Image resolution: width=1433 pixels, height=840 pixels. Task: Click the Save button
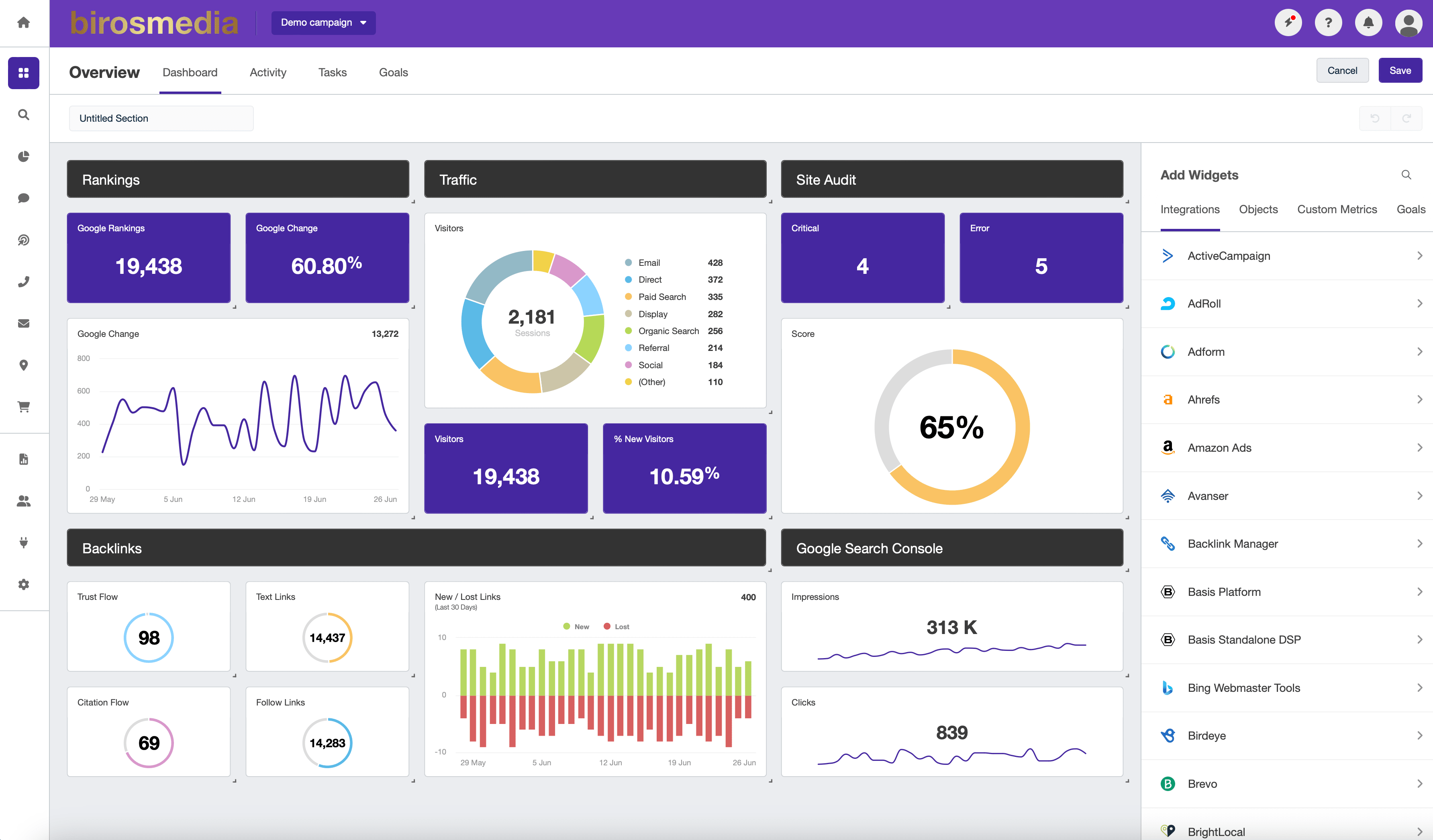coord(1399,71)
